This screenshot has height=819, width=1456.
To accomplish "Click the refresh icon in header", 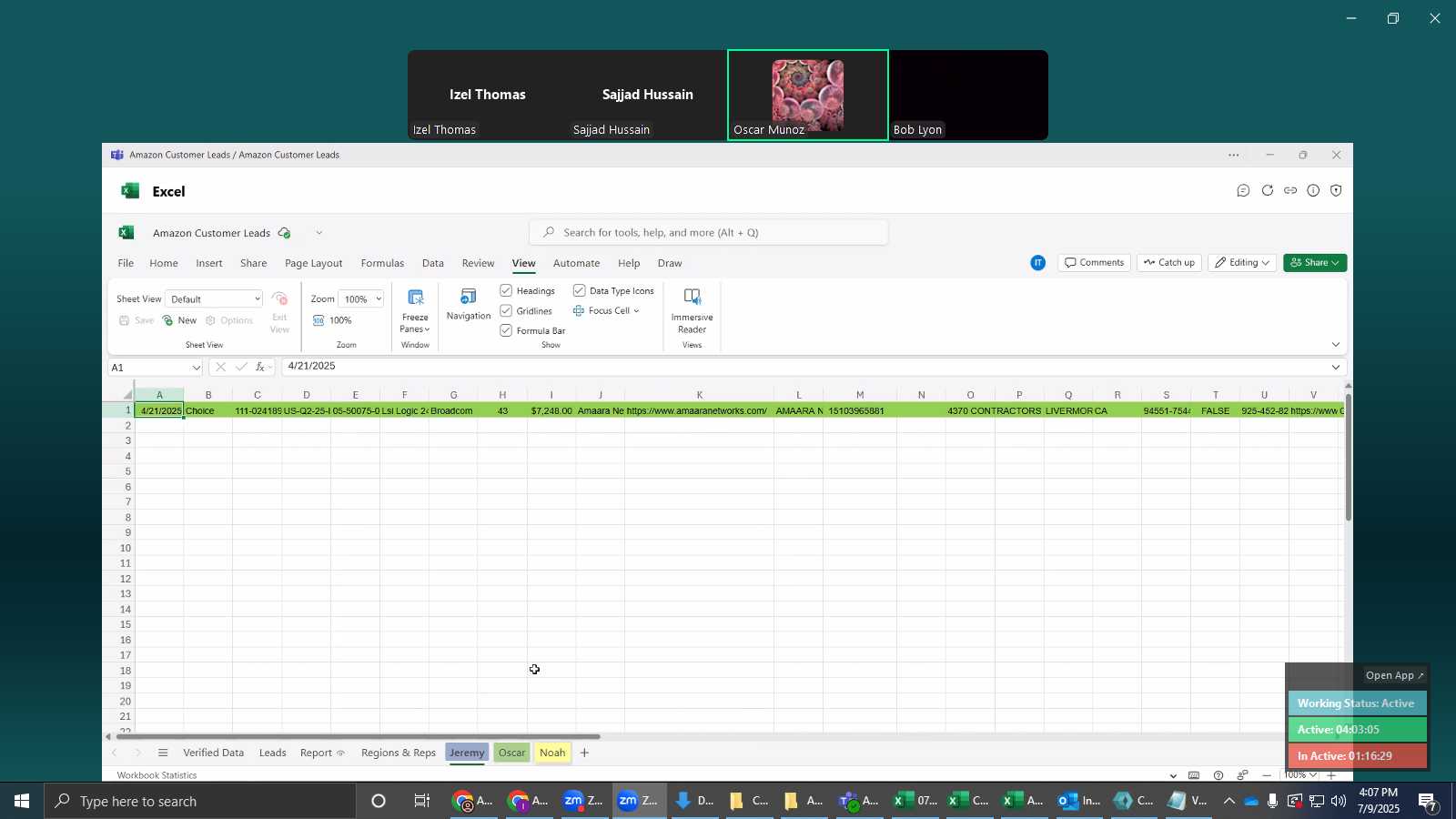I will pyautogui.click(x=1267, y=190).
